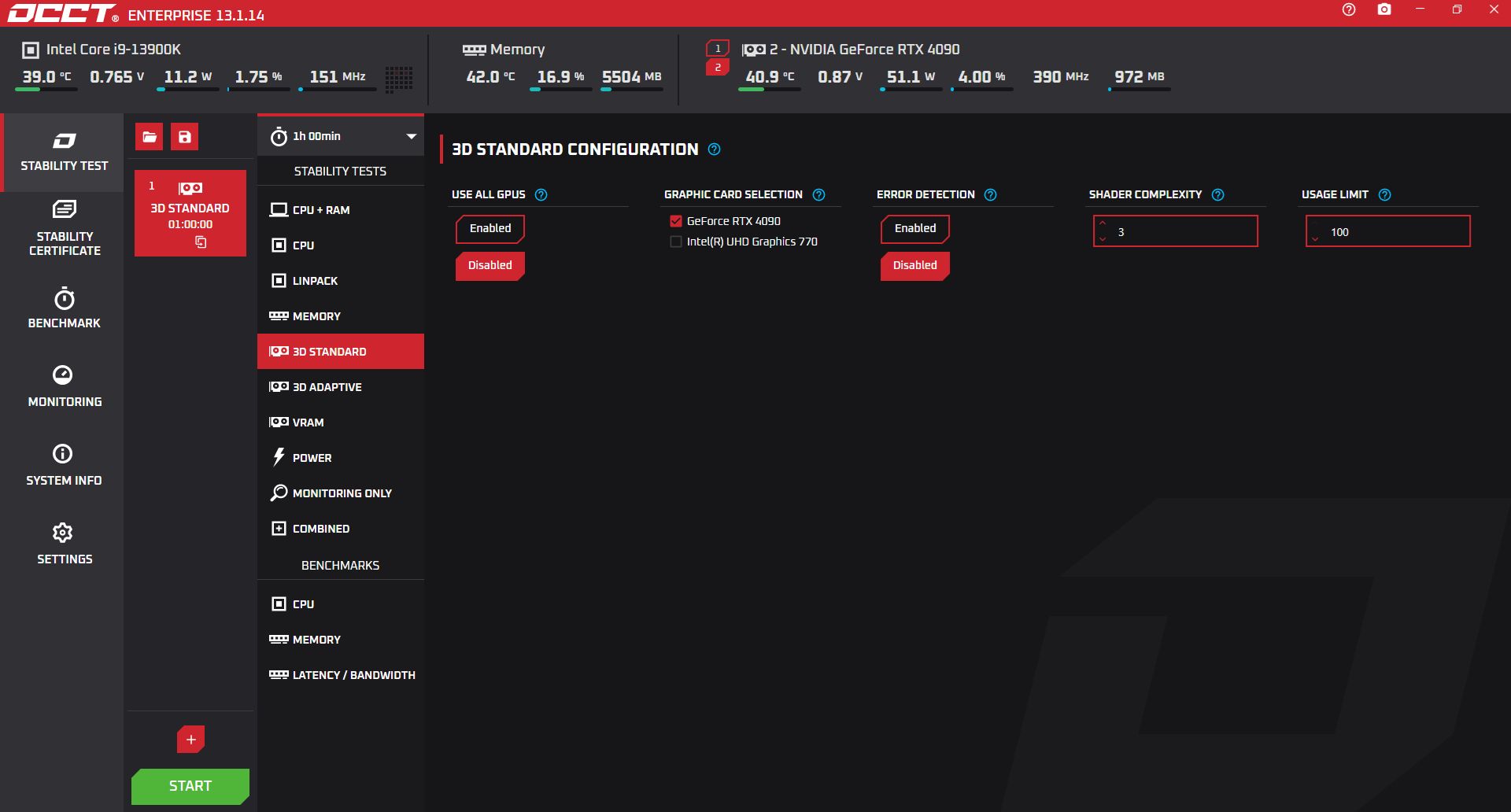Add a new test with plus button
The width and height of the screenshot is (1511, 812).
[x=190, y=740]
